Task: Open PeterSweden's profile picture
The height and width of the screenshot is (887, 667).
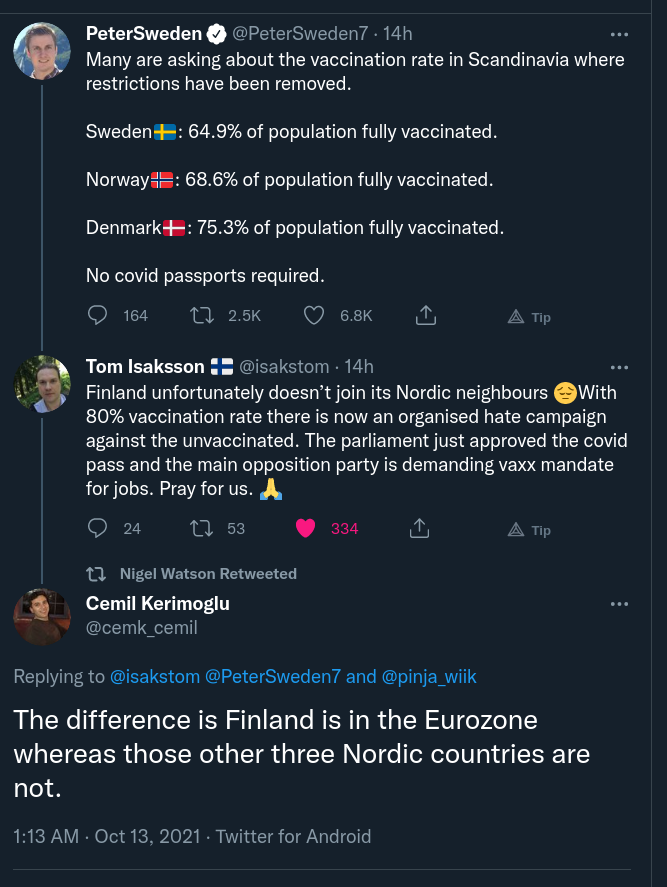Action: tap(42, 51)
